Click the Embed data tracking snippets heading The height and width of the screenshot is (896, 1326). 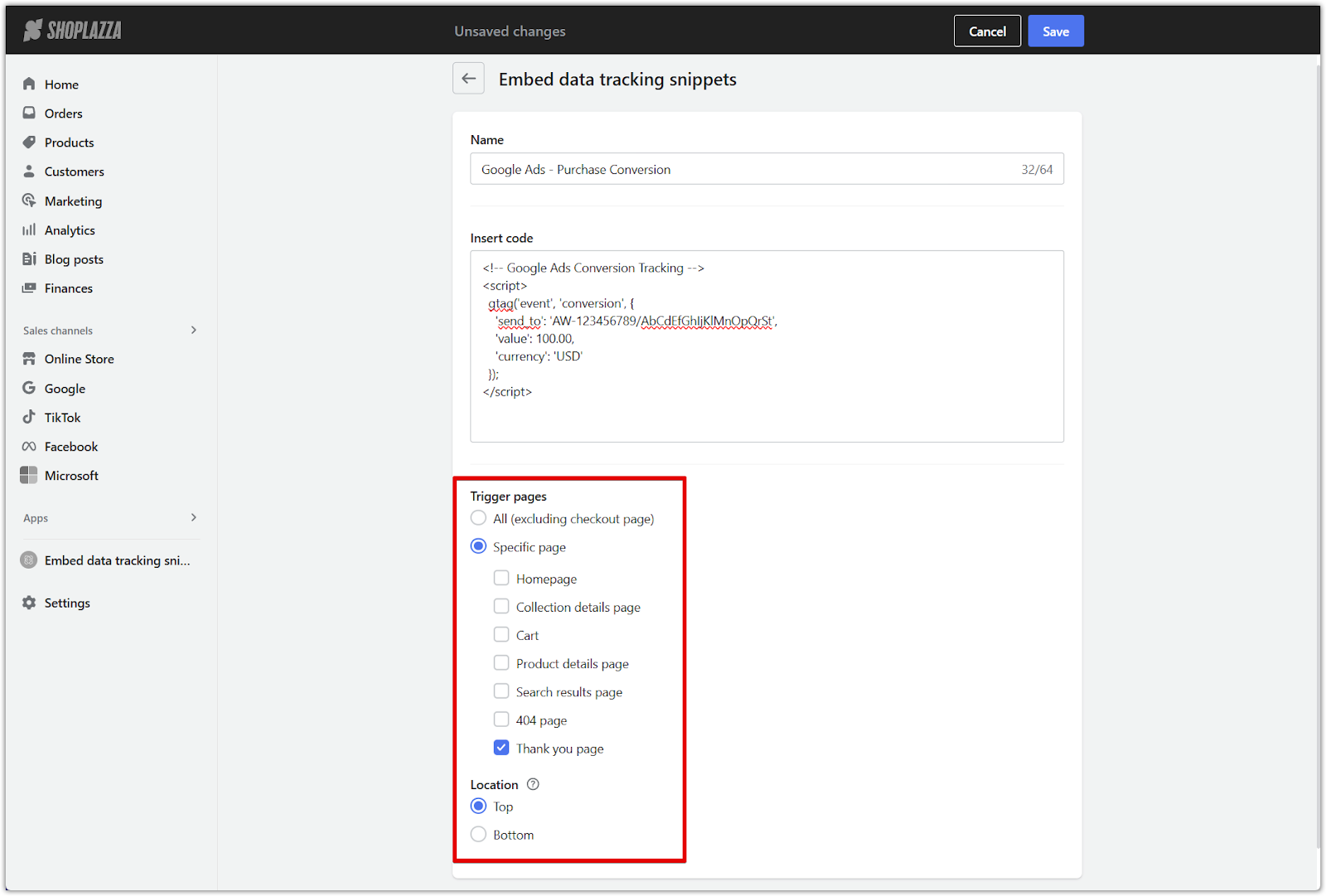[x=617, y=79]
